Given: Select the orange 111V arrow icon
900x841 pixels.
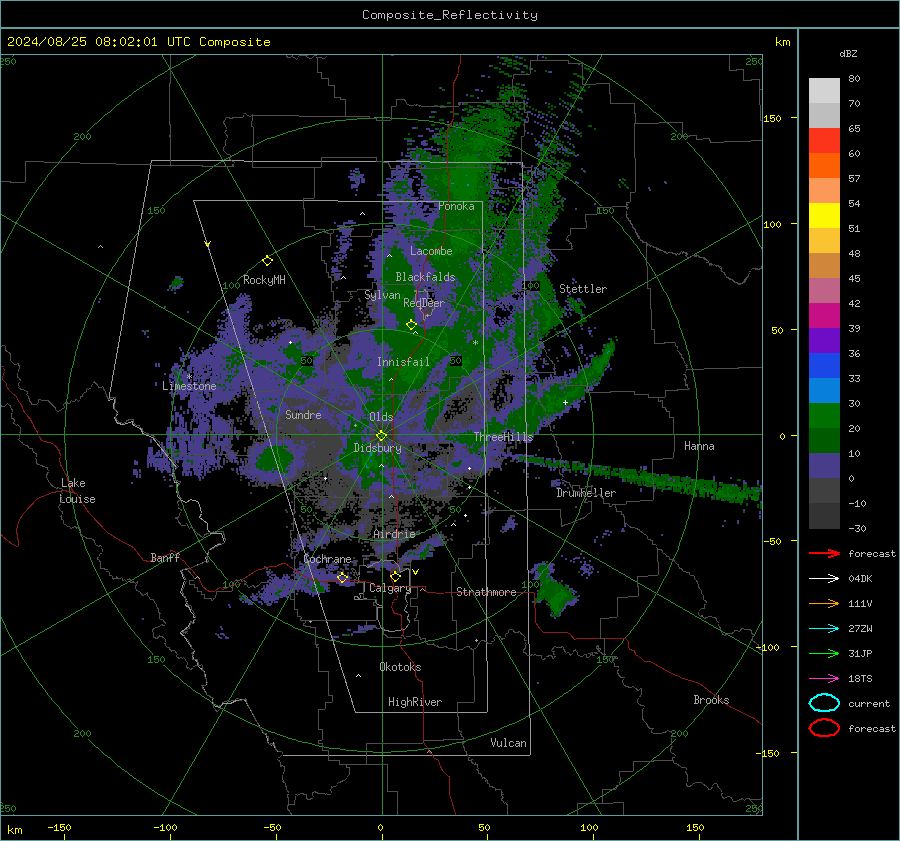Looking at the screenshot, I should tap(824, 603).
